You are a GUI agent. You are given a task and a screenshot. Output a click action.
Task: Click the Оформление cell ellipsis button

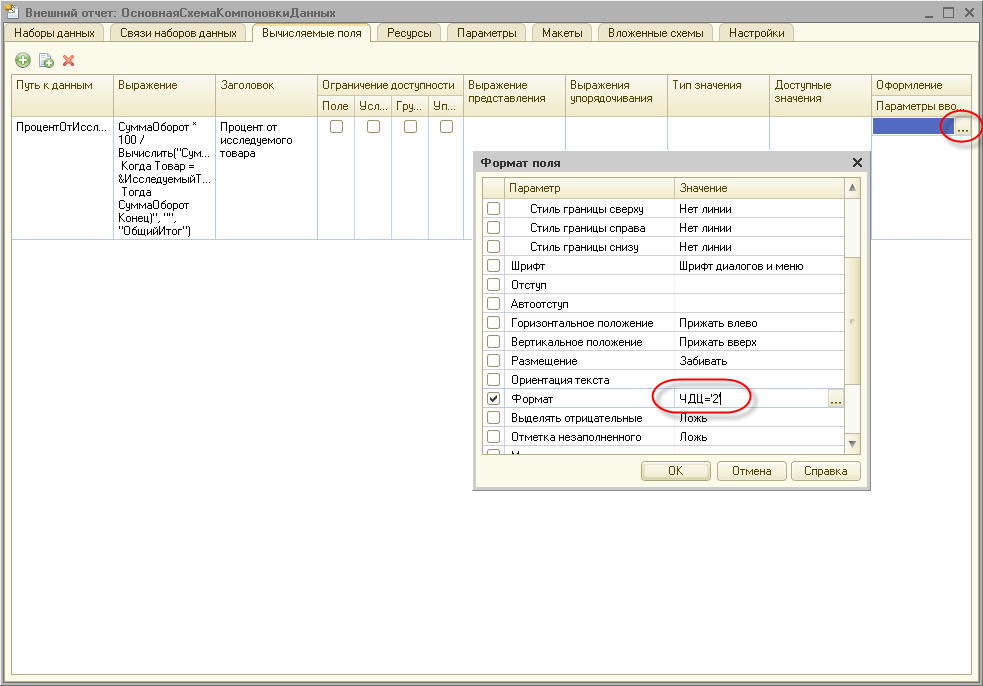click(961, 127)
